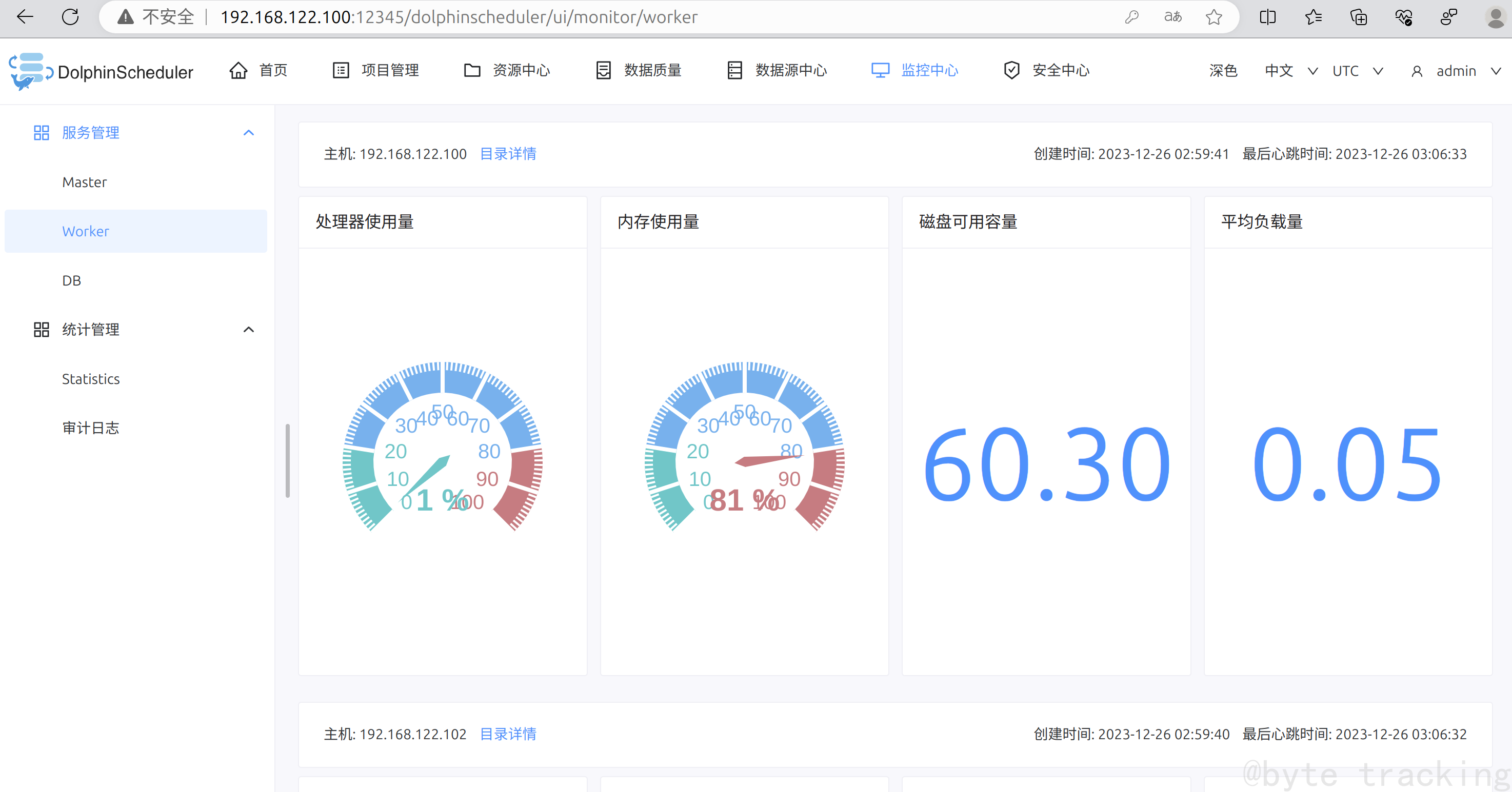Click the 服务管理 grid icon

tap(41, 133)
